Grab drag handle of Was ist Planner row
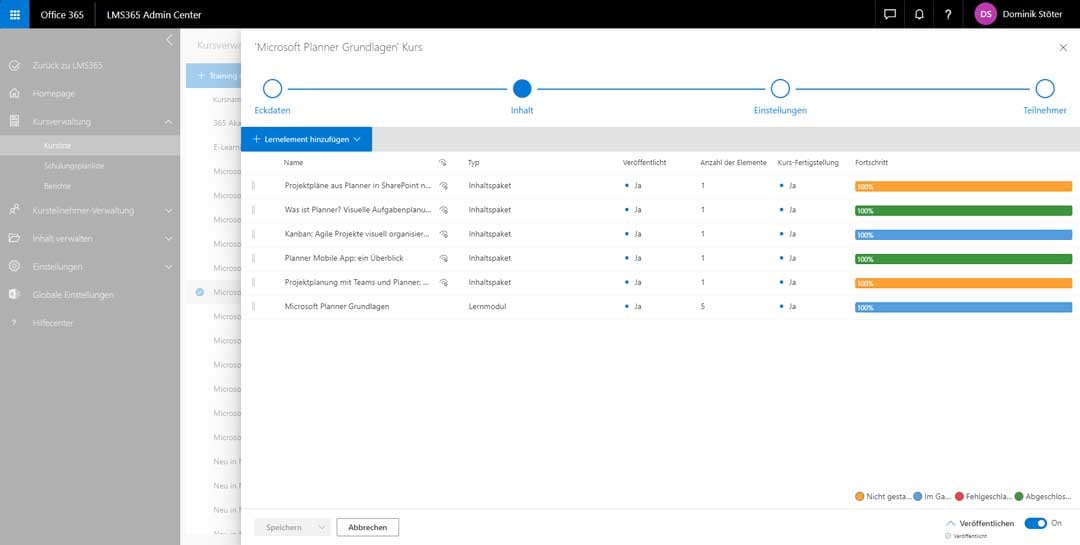This screenshot has width=1080, height=545. [x=253, y=209]
